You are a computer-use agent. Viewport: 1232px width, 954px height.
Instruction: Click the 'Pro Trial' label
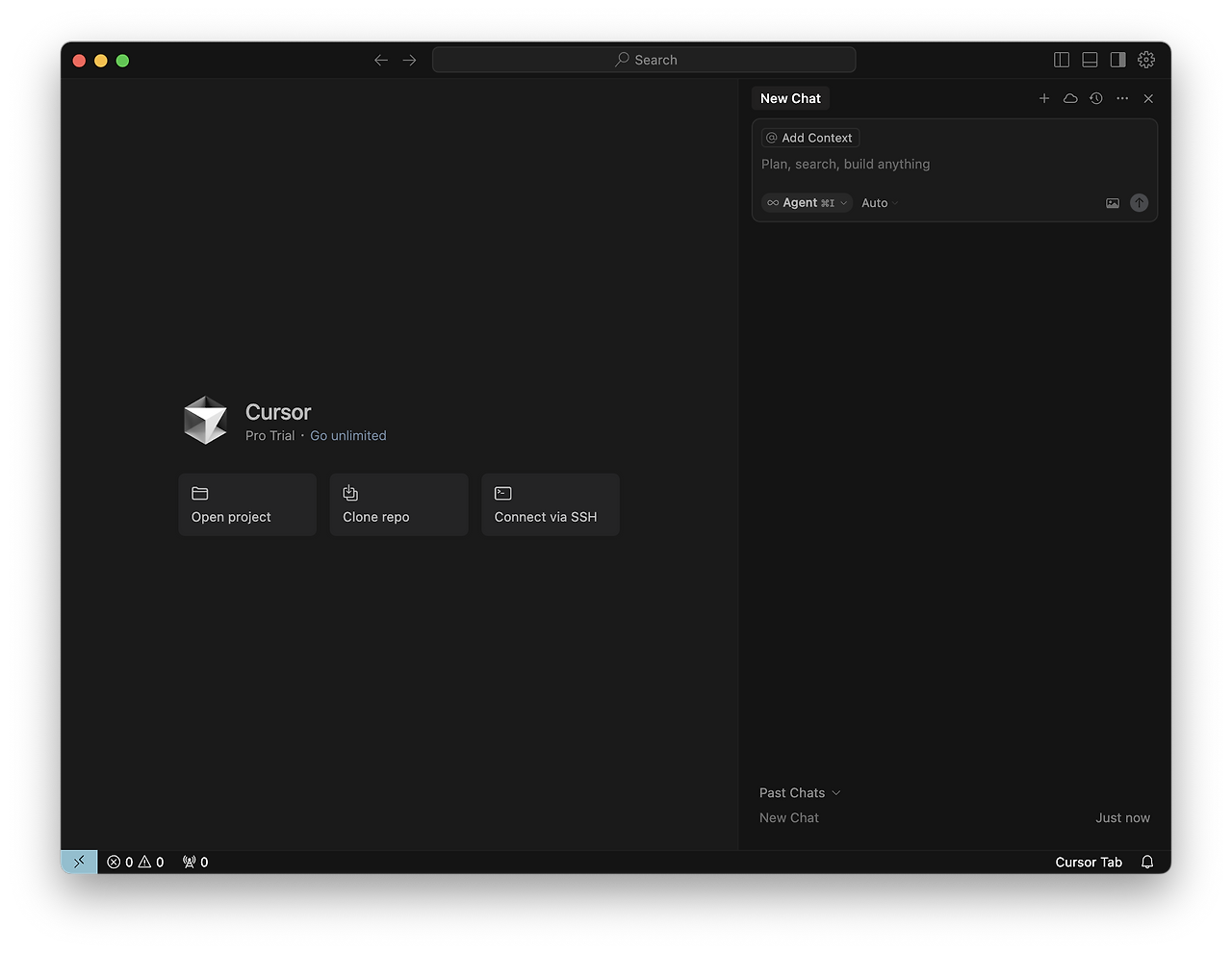(269, 436)
